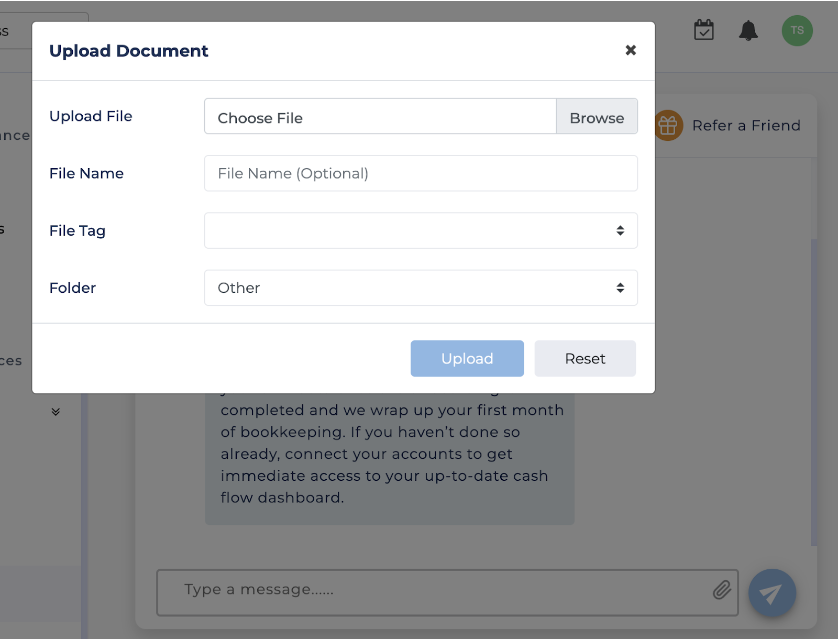Click the Upload button

pos(467,359)
